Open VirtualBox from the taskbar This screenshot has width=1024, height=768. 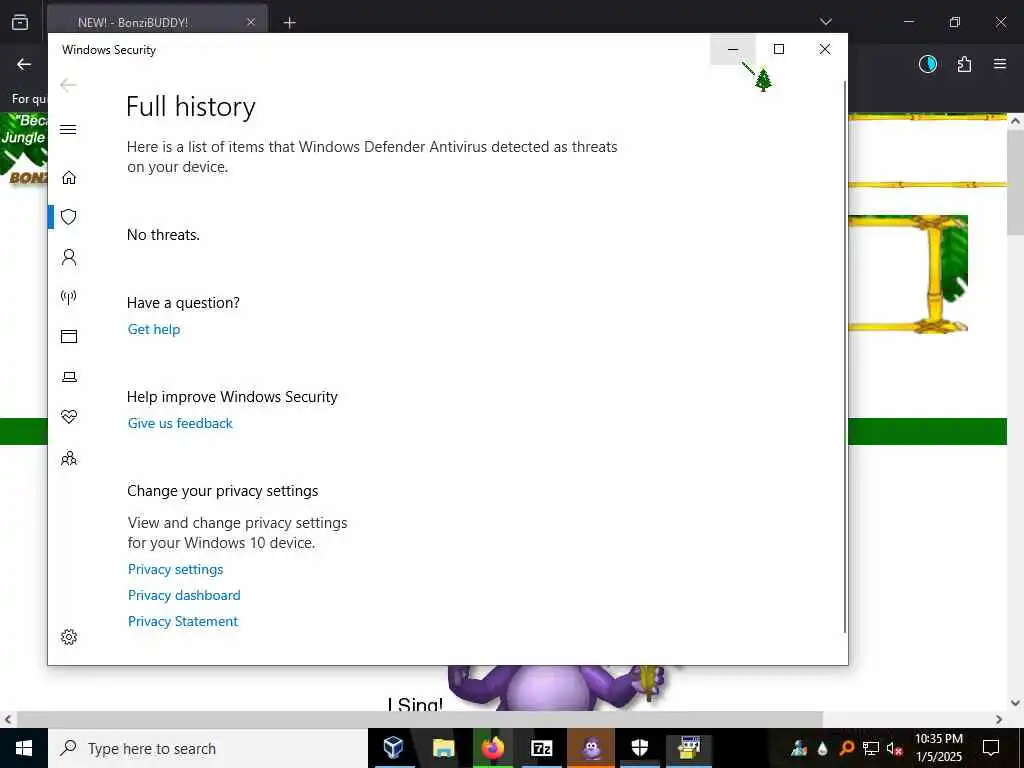point(393,748)
